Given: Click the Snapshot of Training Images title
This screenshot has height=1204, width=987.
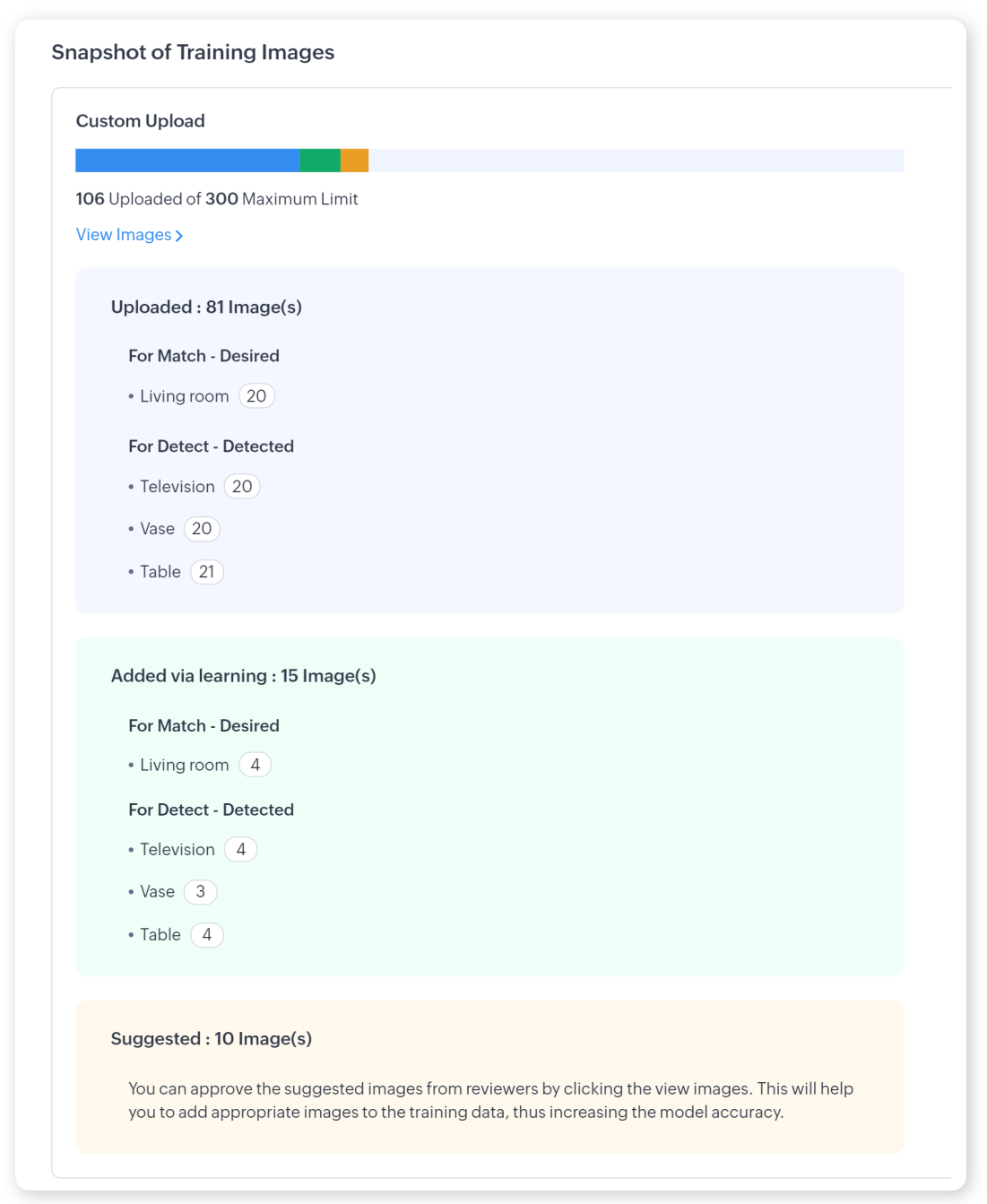Looking at the screenshot, I should 193,52.
